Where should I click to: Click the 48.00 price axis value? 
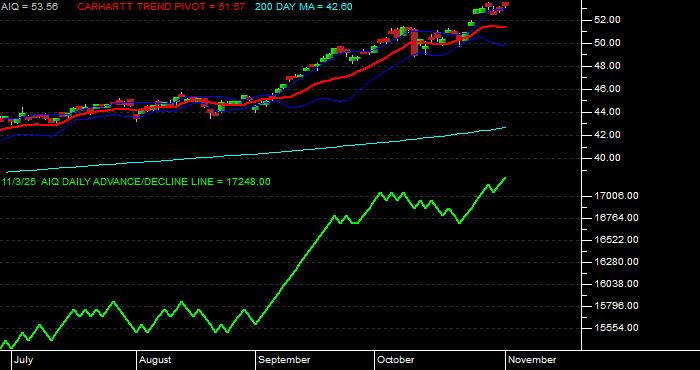[607, 66]
